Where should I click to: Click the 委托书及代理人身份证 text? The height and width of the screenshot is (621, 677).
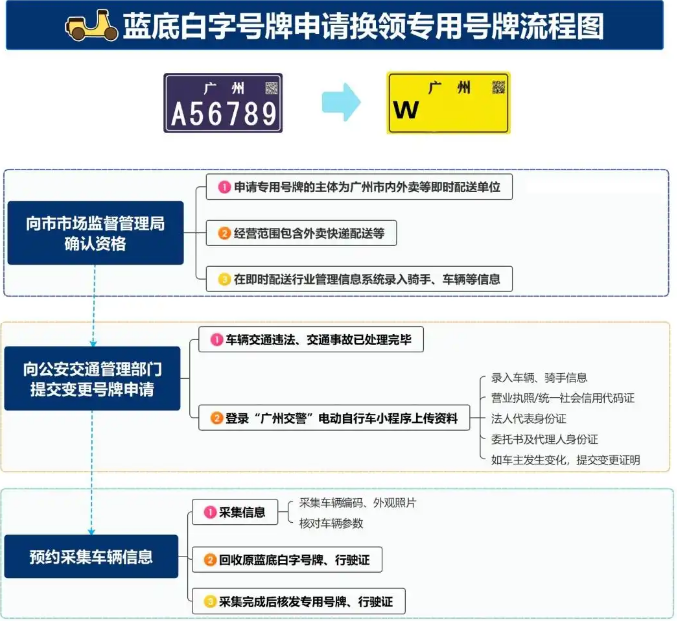click(x=544, y=439)
